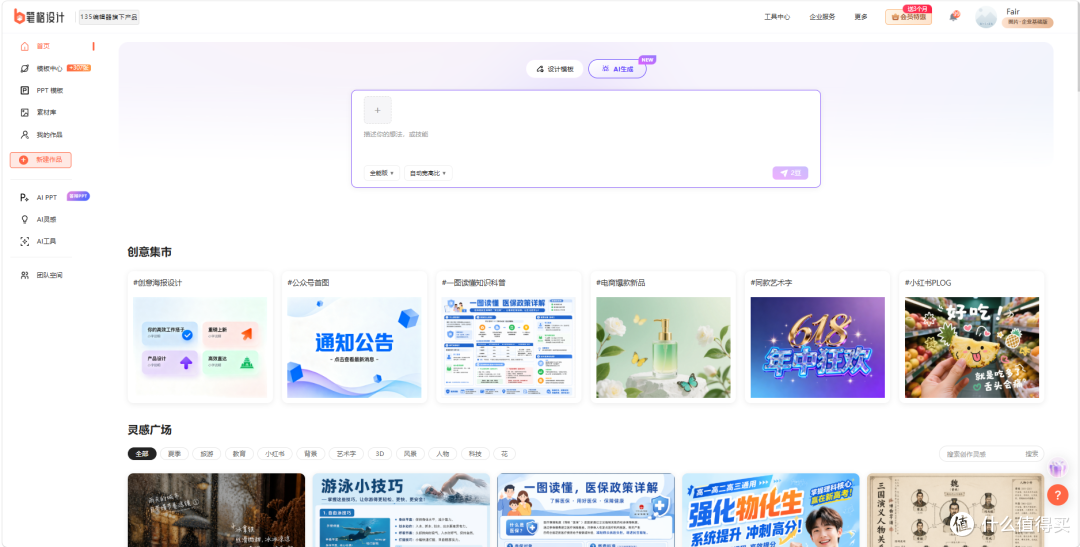Click the purple gift box floating icon
Viewport: 1080px width, 547px height.
click(1057, 468)
